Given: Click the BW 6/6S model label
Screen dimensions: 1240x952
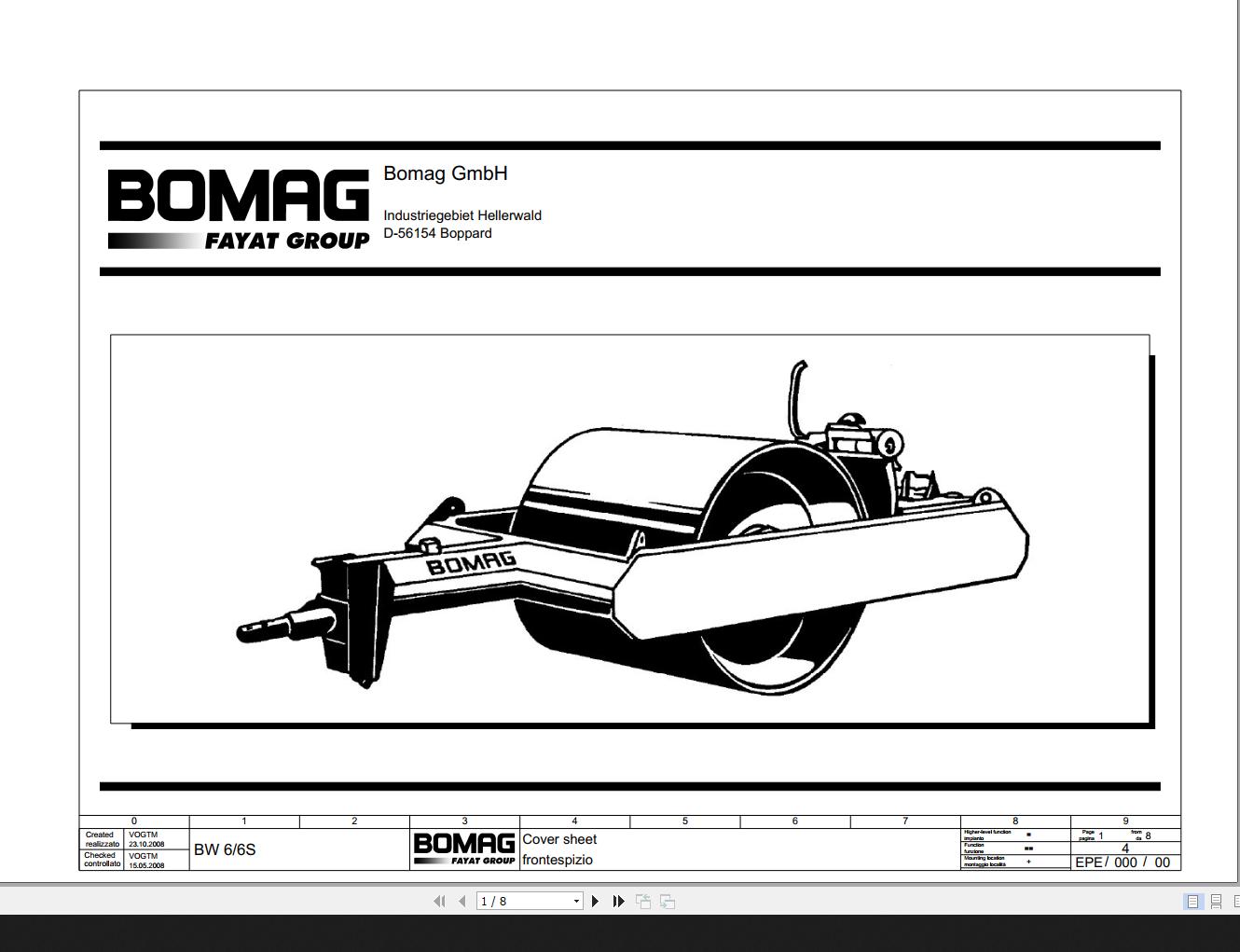Looking at the screenshot, I should click(x=226, y=850).
